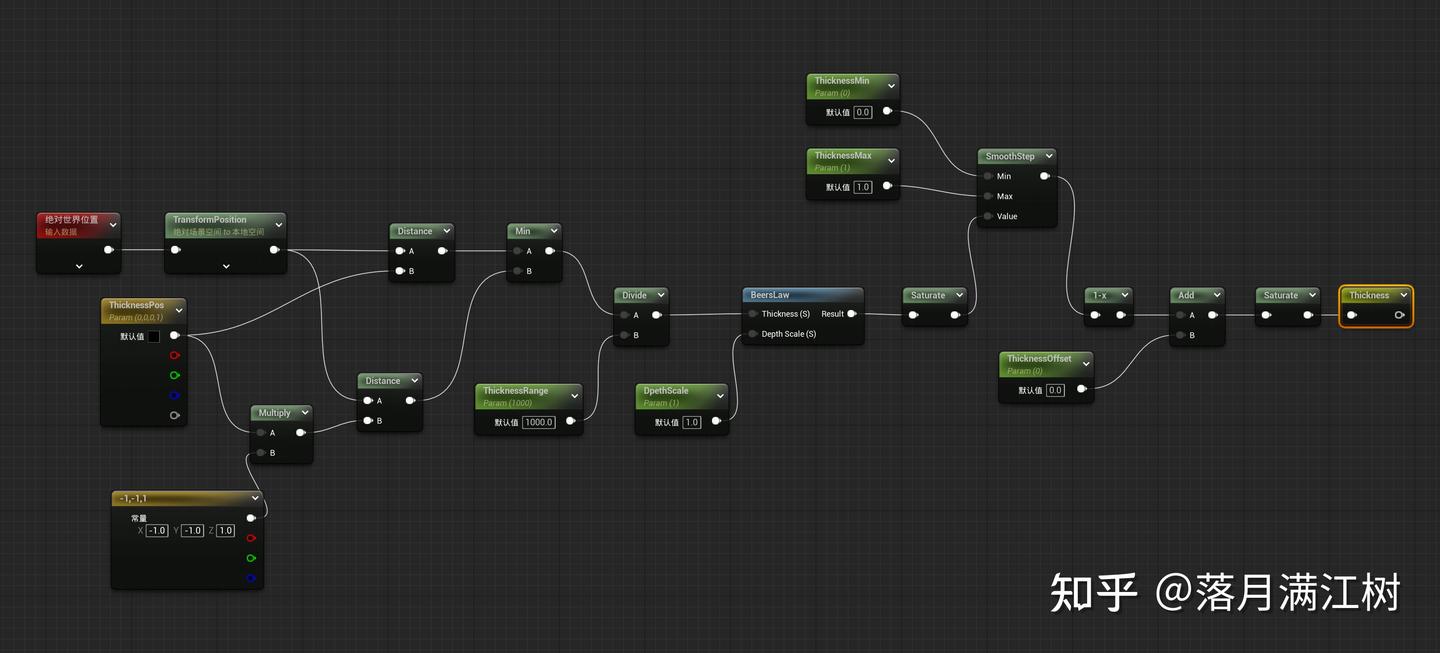Screen dimensions: 1440x653
Task: Click the DpethScale output pin
Action: coord(716,422)
